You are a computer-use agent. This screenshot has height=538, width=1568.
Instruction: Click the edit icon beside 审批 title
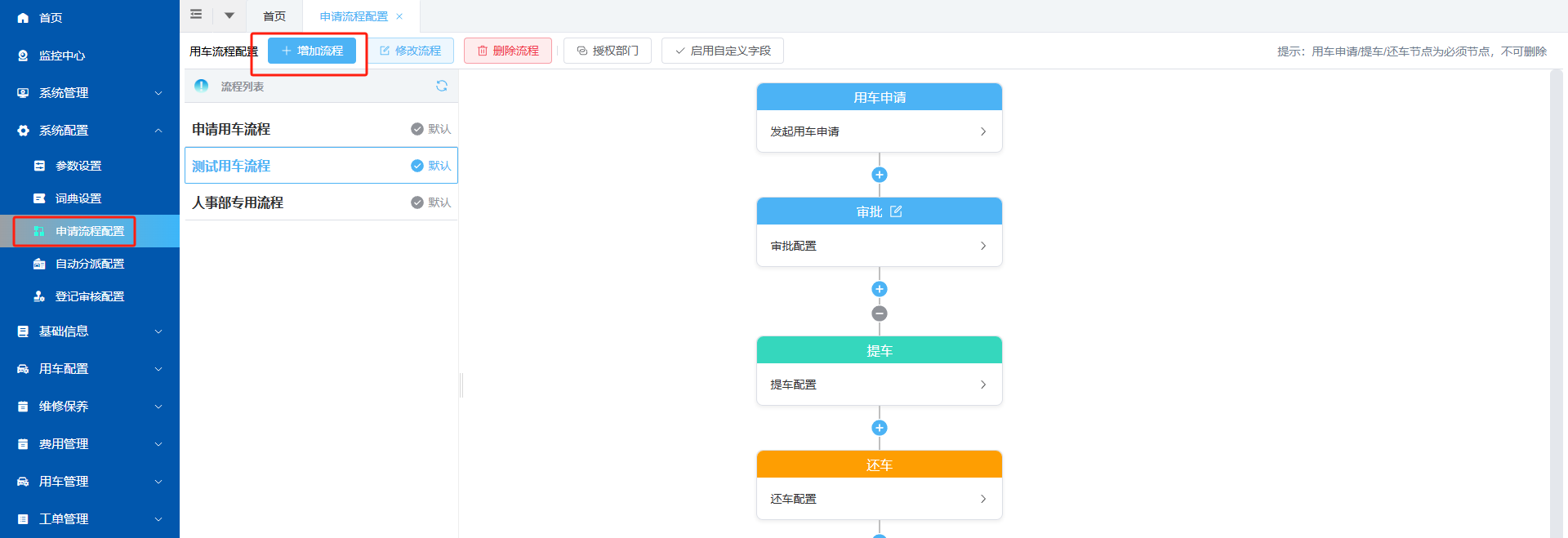(896, 211)
